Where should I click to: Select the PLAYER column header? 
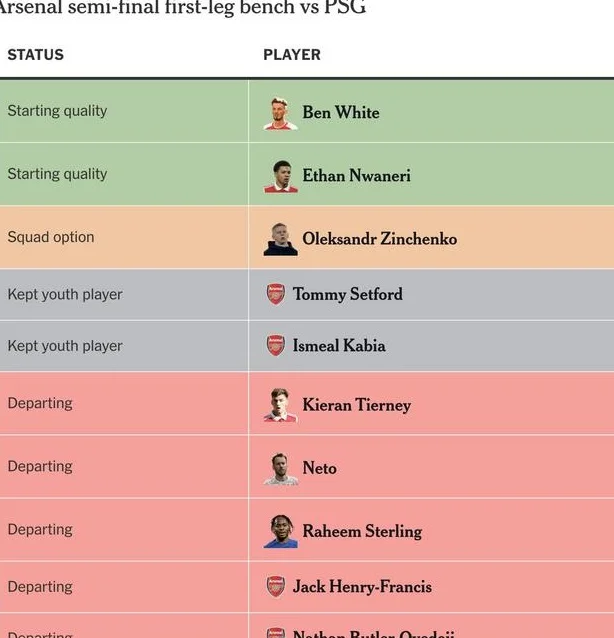tap(292, 55)
